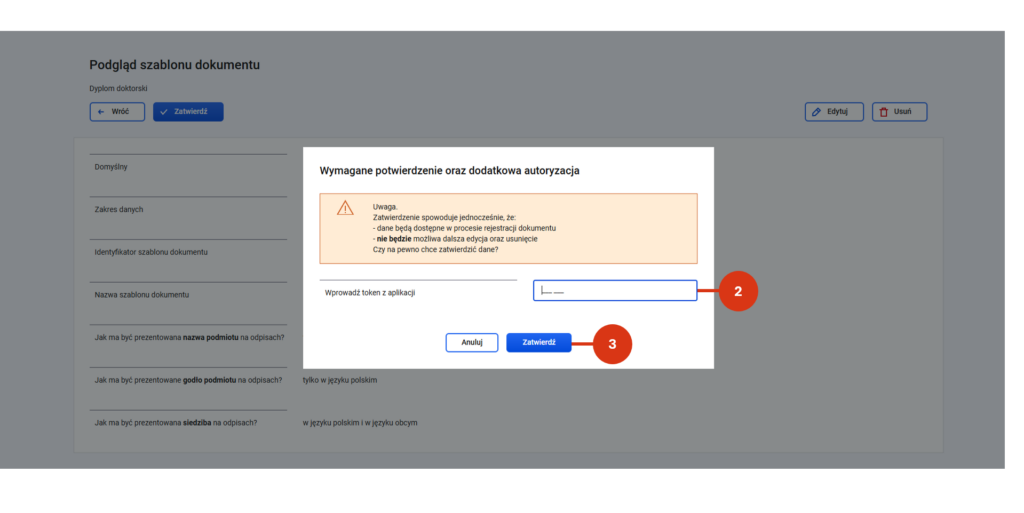Click the Usuń button
The height and width of the screenshot is (513, 1024).
pos(899,112)
